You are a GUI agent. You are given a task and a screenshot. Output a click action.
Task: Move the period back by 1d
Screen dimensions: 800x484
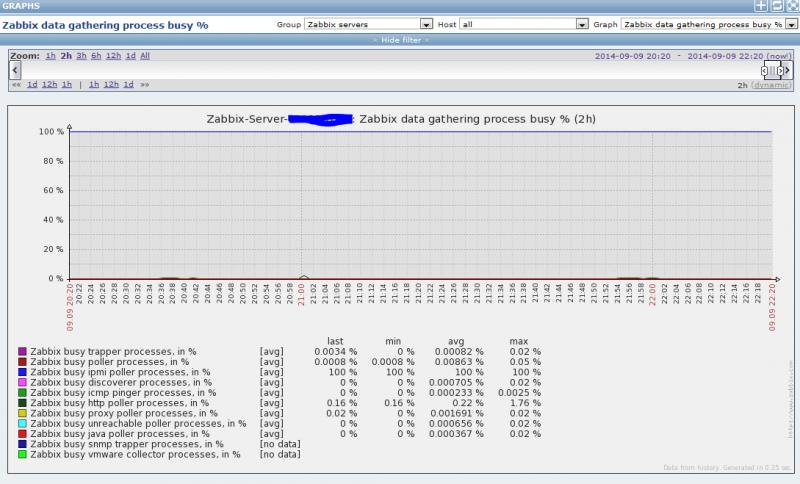32,84
